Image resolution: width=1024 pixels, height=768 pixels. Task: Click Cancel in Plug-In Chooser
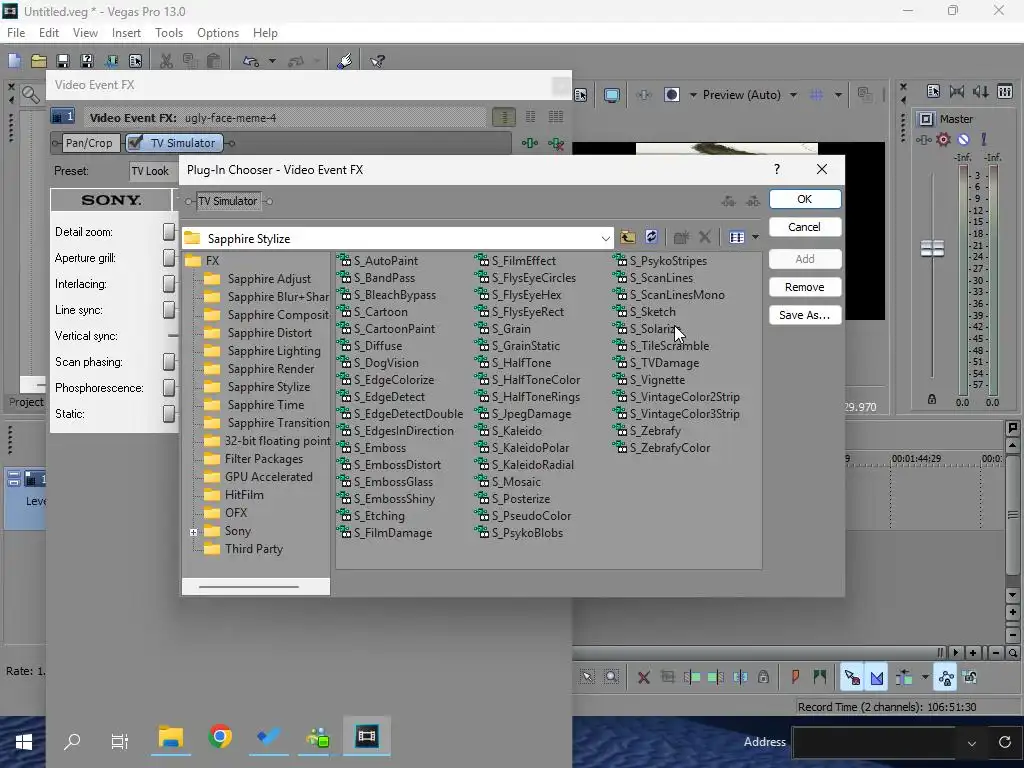click(805, 227)
